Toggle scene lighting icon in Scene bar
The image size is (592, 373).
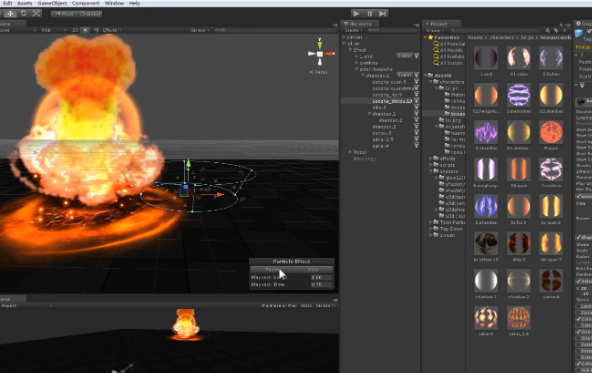point(86,30)
